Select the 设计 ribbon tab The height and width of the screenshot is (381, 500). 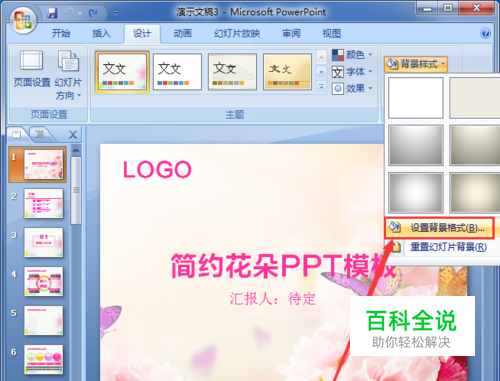click(x=142, y=33)
